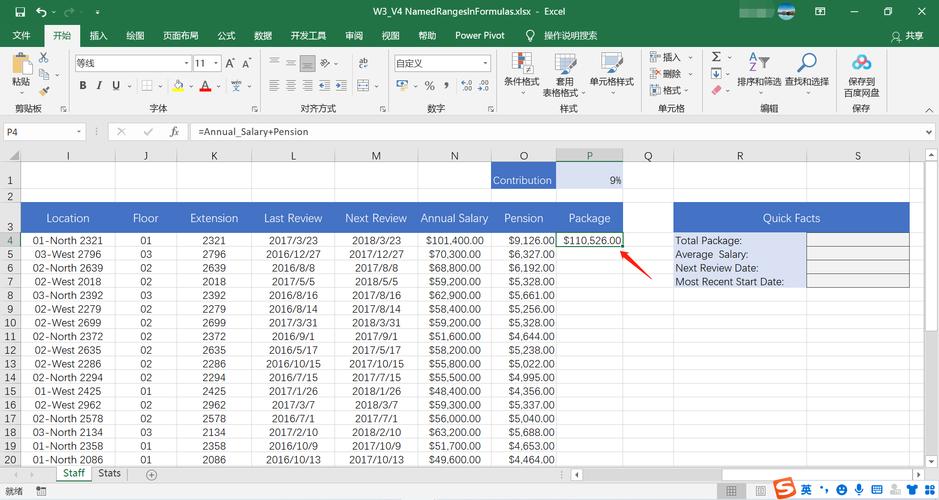Toggle Bold formatting
This screenshot has width=939, height=500.
(x=83, y=86)
